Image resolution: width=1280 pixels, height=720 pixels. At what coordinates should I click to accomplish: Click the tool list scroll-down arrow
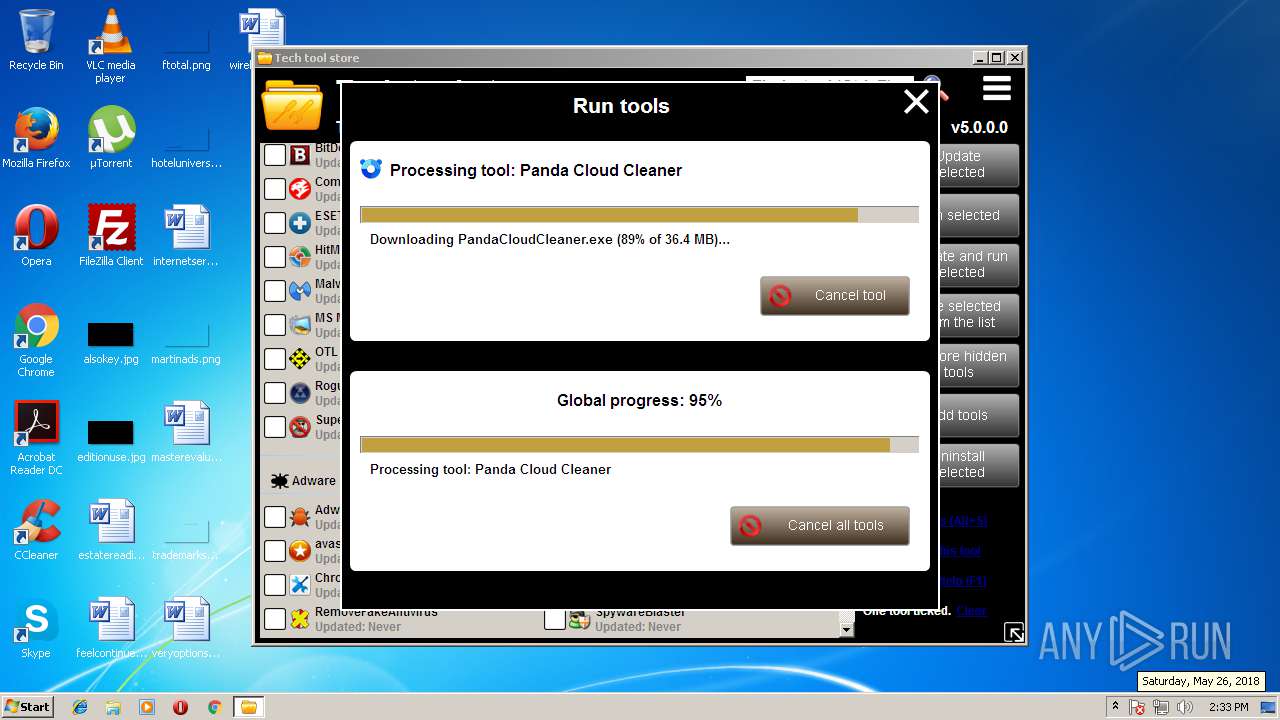(847, 630)
